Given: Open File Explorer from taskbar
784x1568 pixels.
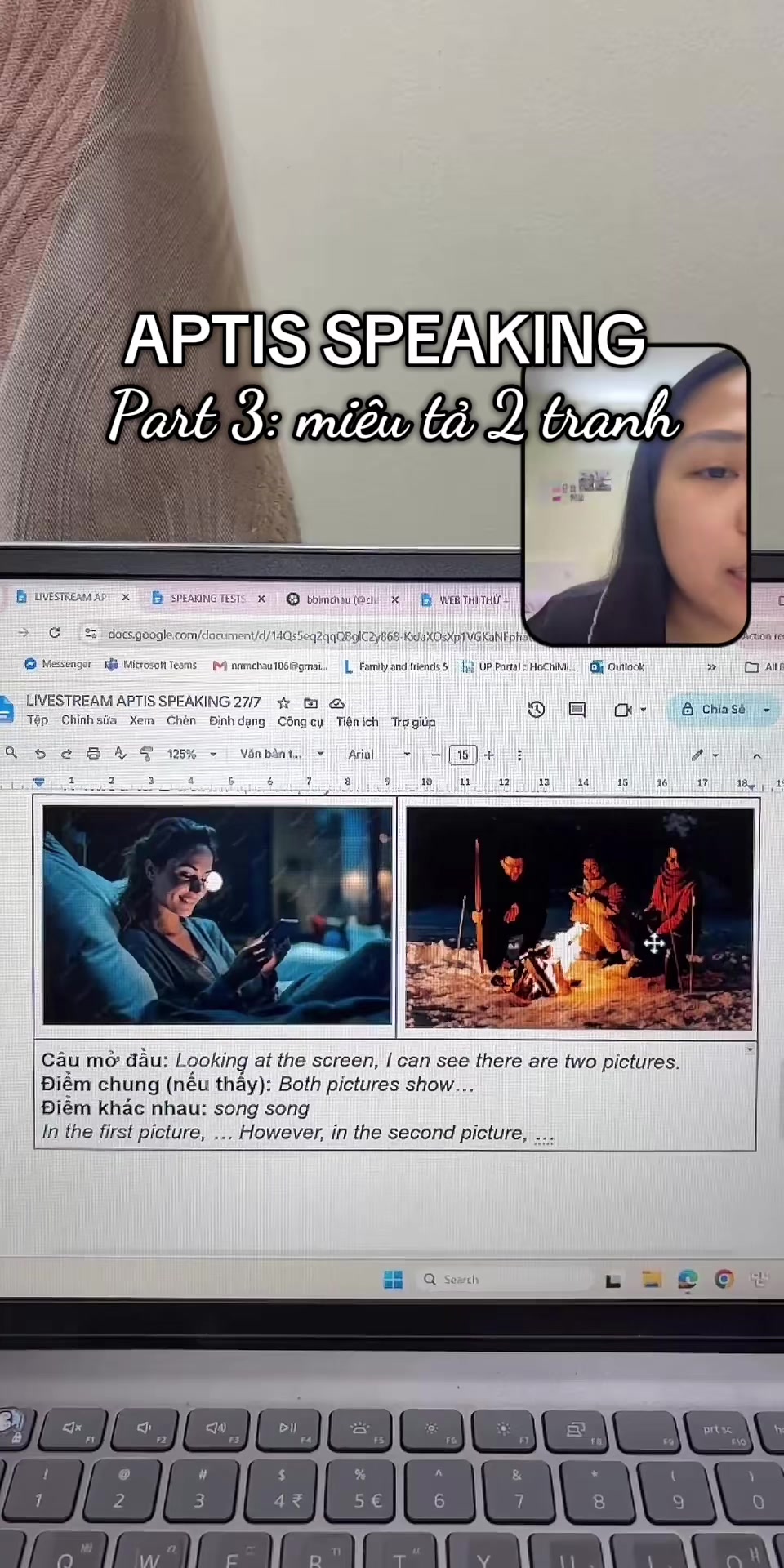Looking at the screenshot, I should click(x=651, y=1280).
